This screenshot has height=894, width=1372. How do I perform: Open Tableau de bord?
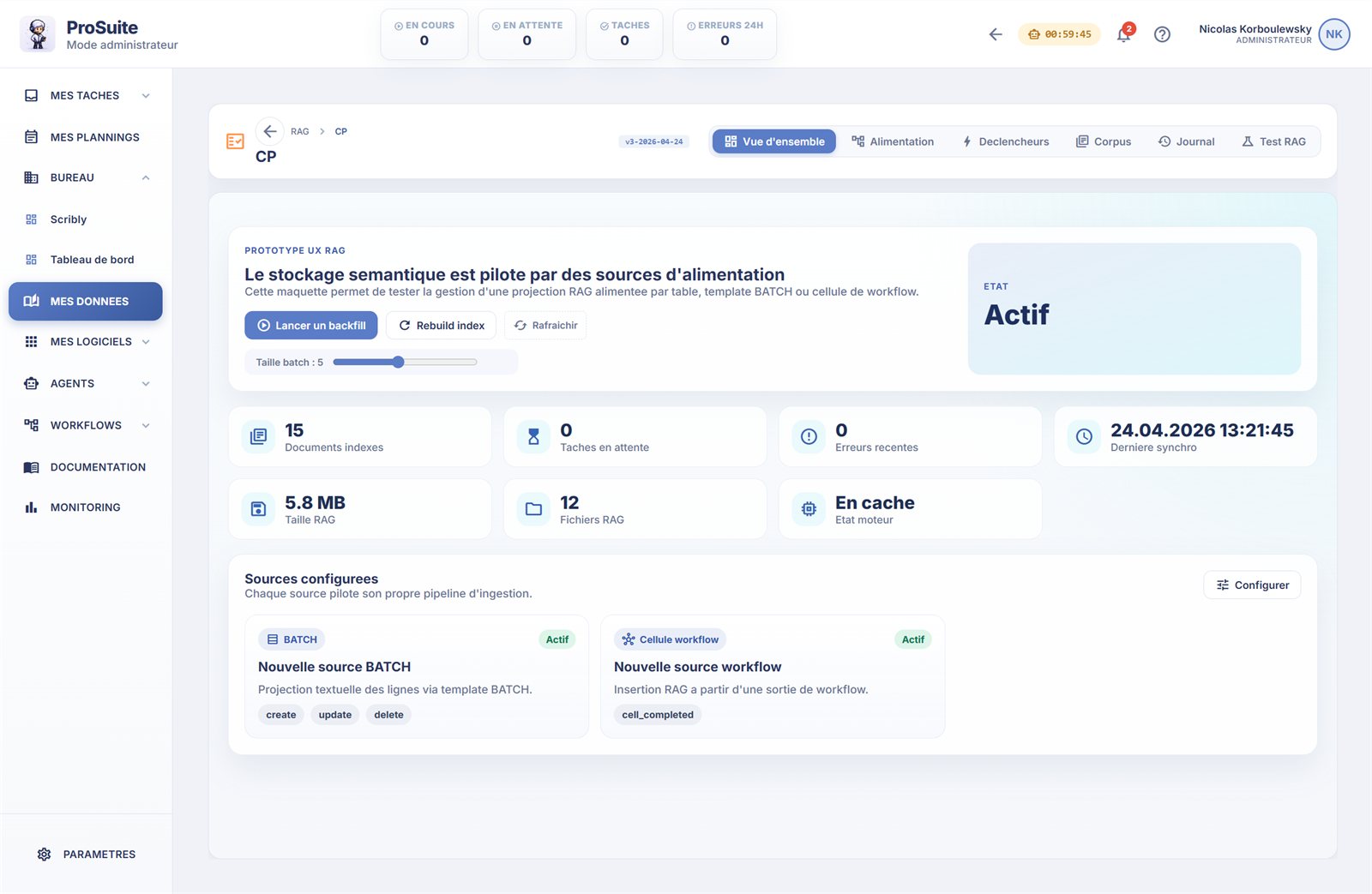tap(86, 260)
